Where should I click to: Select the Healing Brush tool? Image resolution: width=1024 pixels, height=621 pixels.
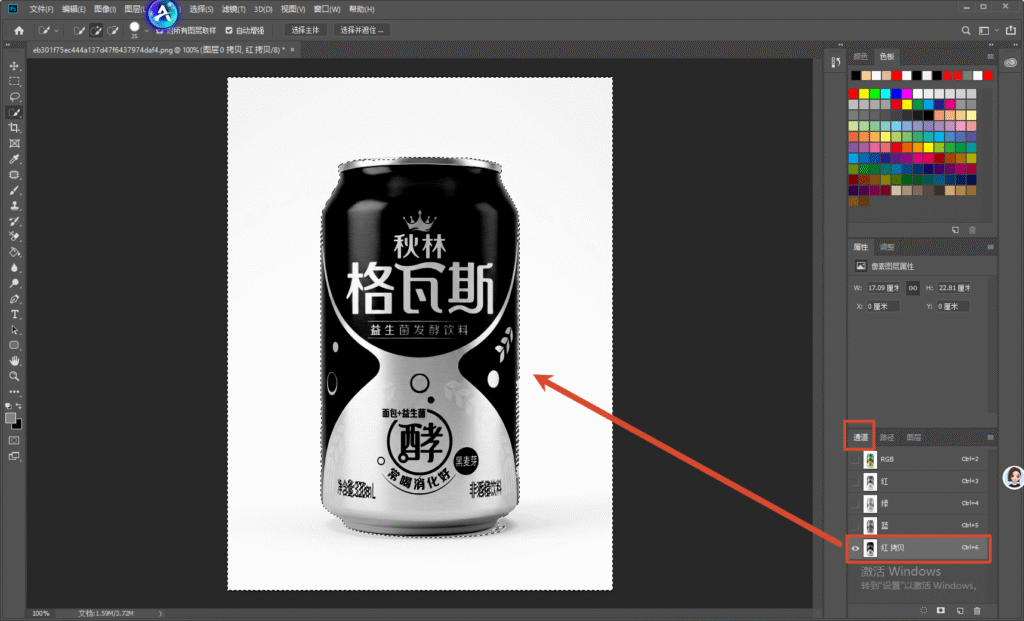(x=14, y=175)
